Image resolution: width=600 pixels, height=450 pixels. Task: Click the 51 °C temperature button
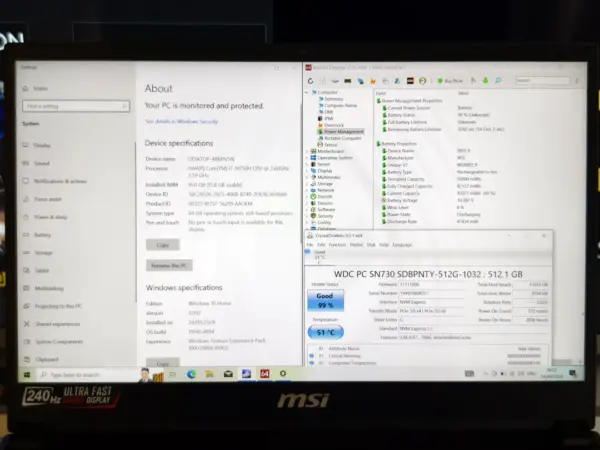coord(326,332)
